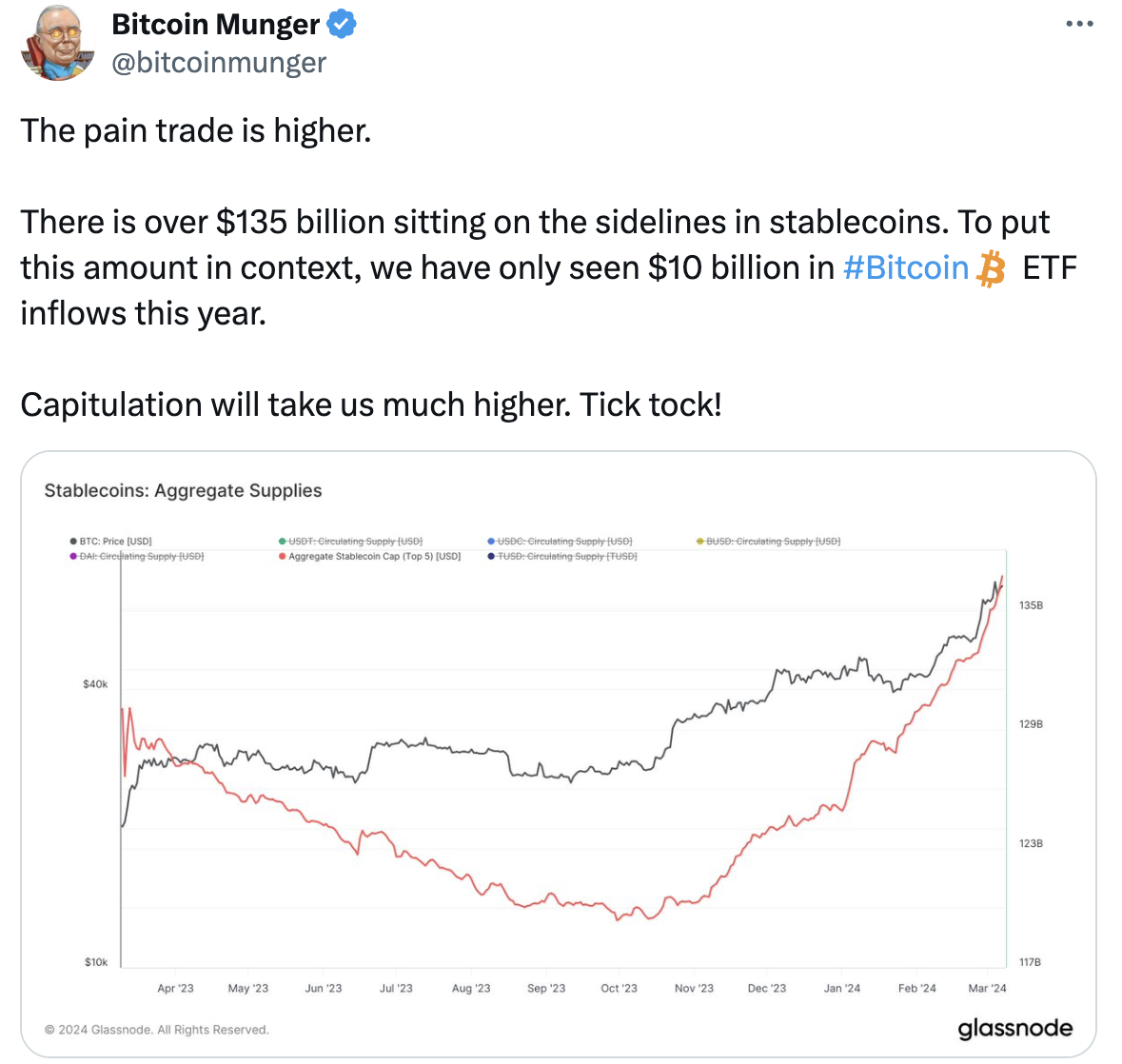
Task: Click the Nov '23 x-axis label
Action: point(694,988)
